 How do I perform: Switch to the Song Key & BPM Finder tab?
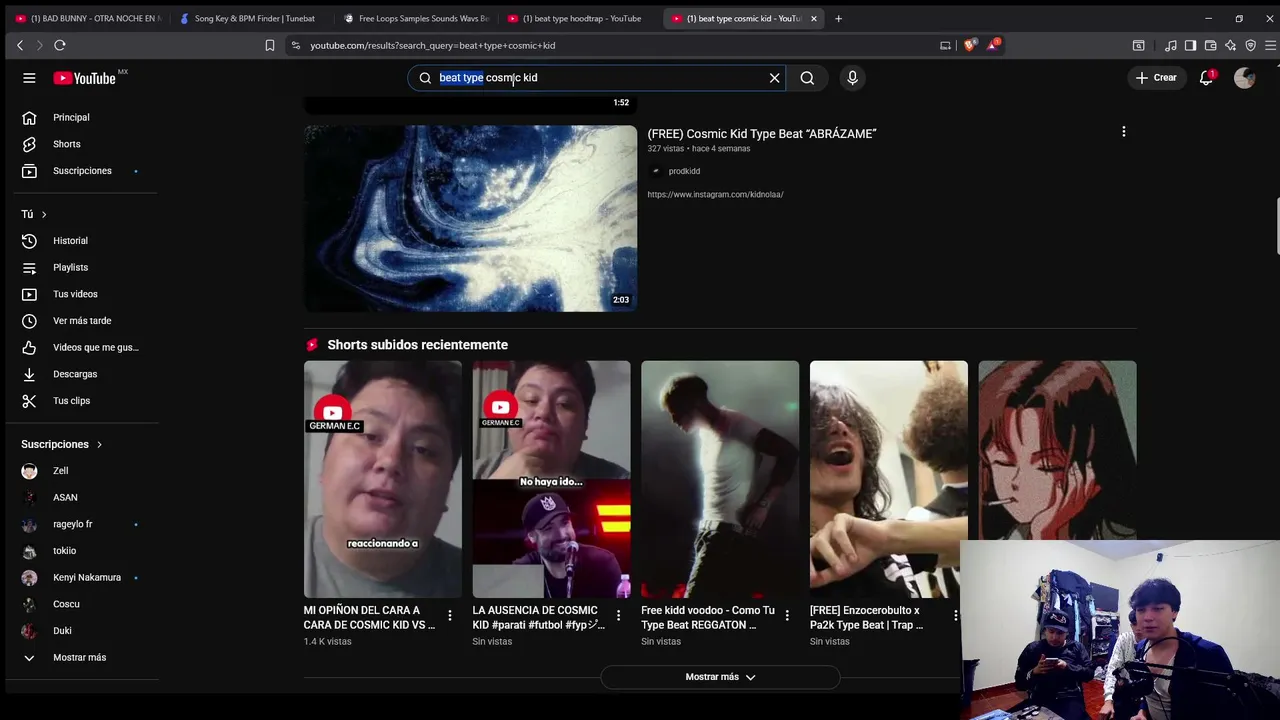pos(250,18)
